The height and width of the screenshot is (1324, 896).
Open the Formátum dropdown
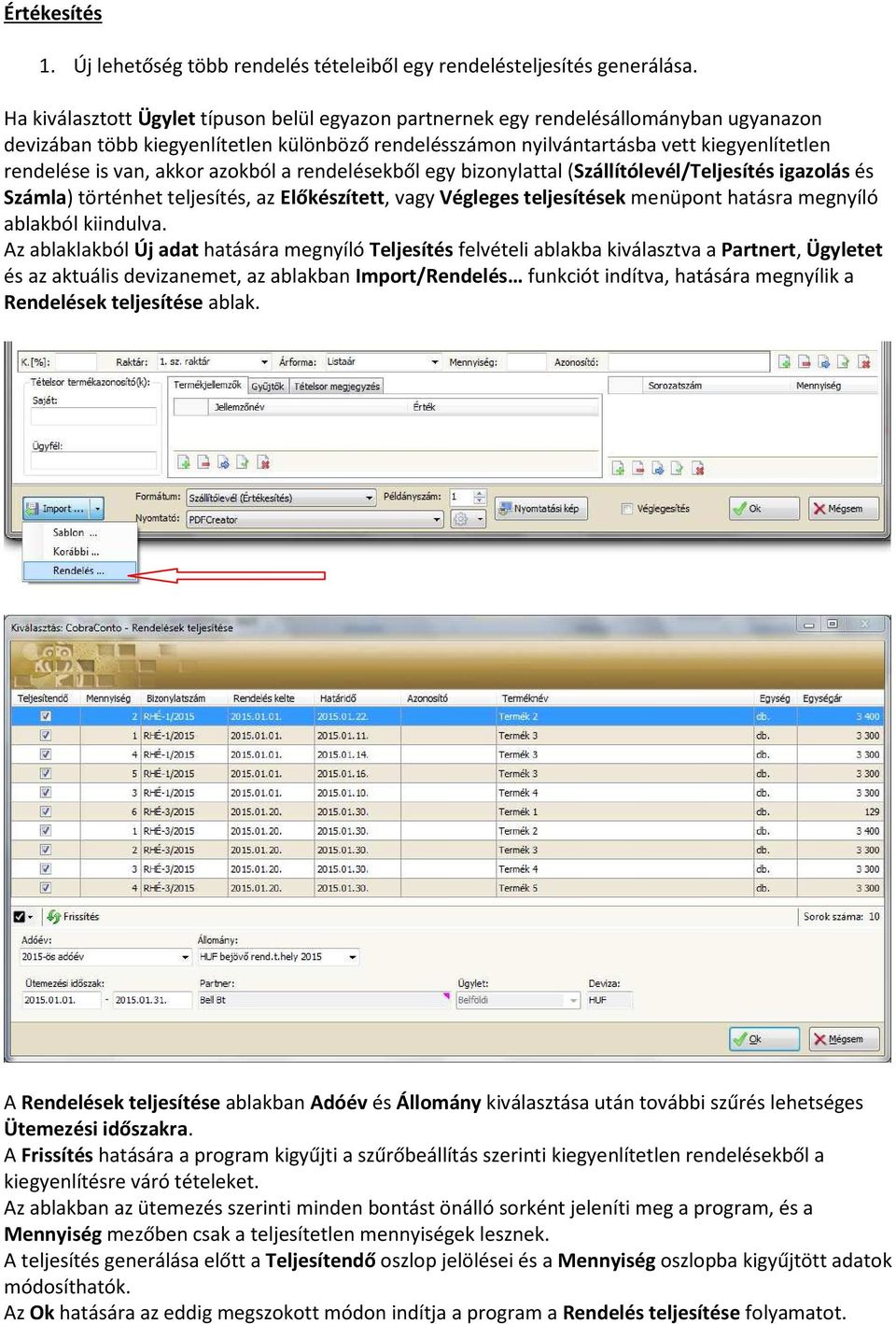[x=370, y=498]
